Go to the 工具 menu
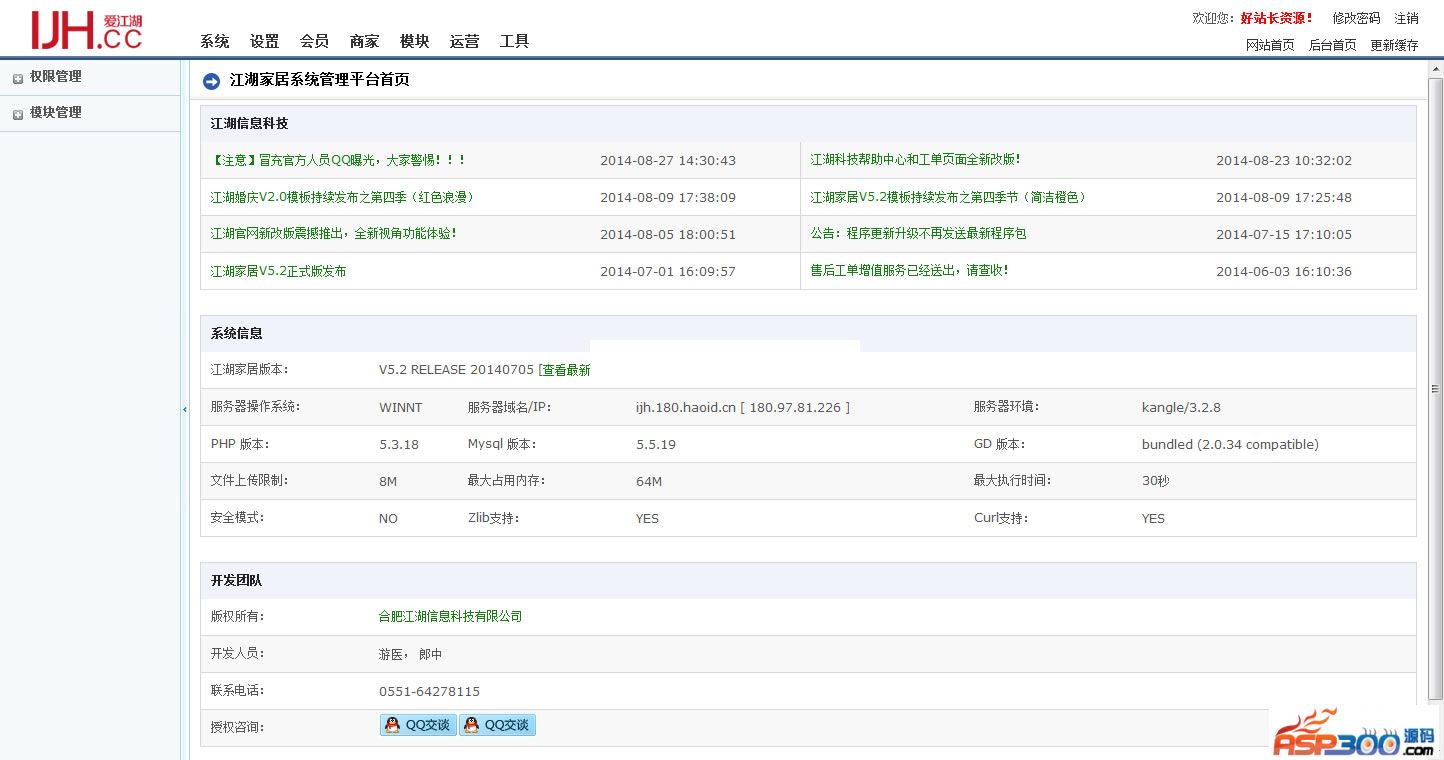This screenshot has height=760, width=1444. click(514, 41)
